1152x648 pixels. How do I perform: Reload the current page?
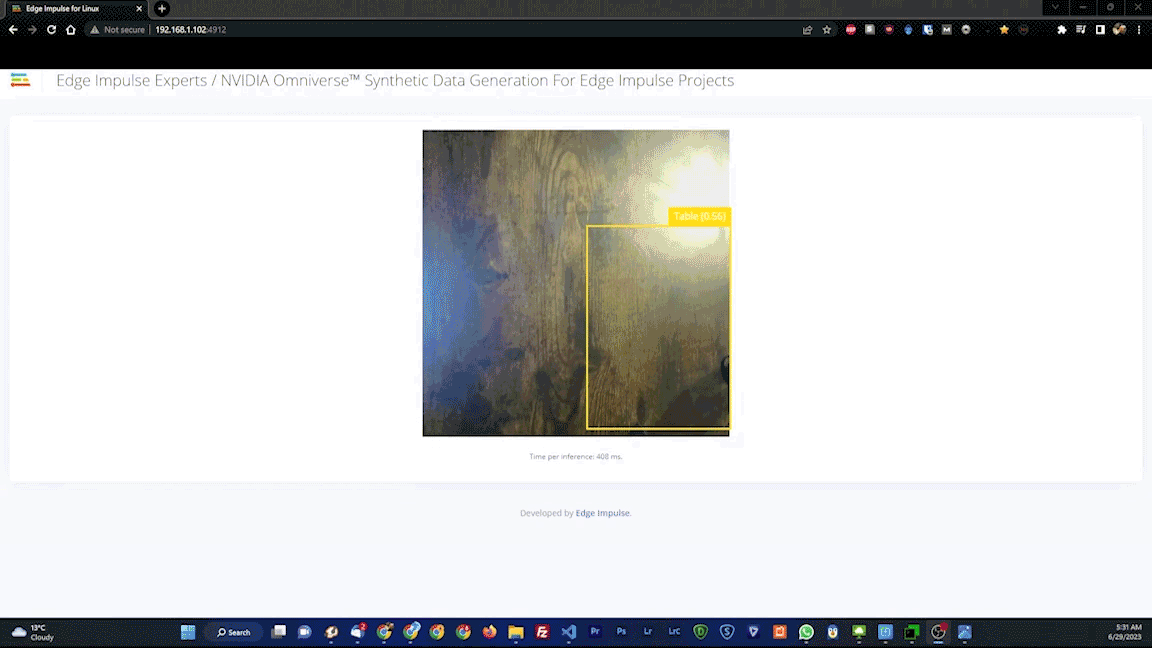coord(51,30)
